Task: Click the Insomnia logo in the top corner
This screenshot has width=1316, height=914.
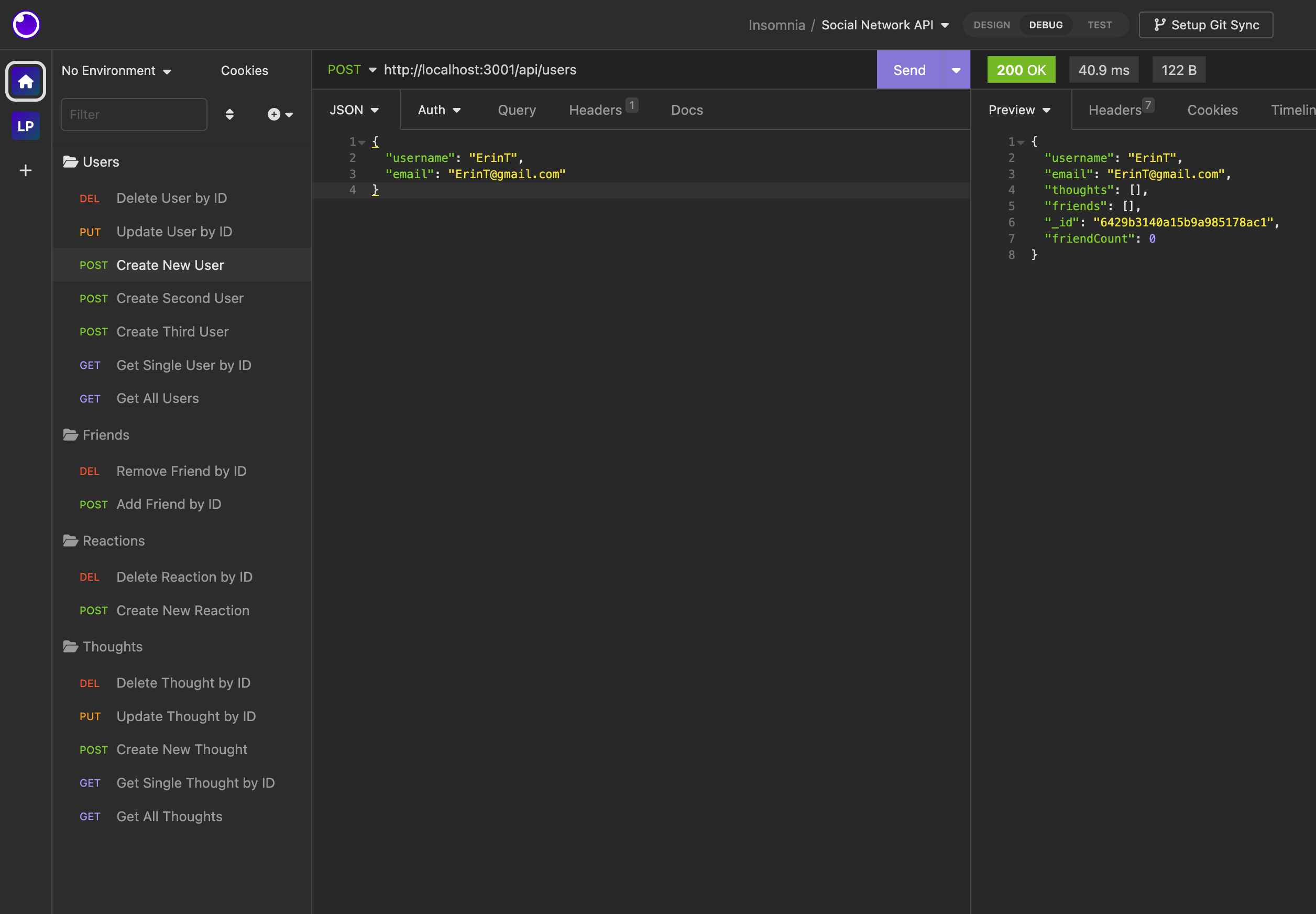Action: point(25,24)
